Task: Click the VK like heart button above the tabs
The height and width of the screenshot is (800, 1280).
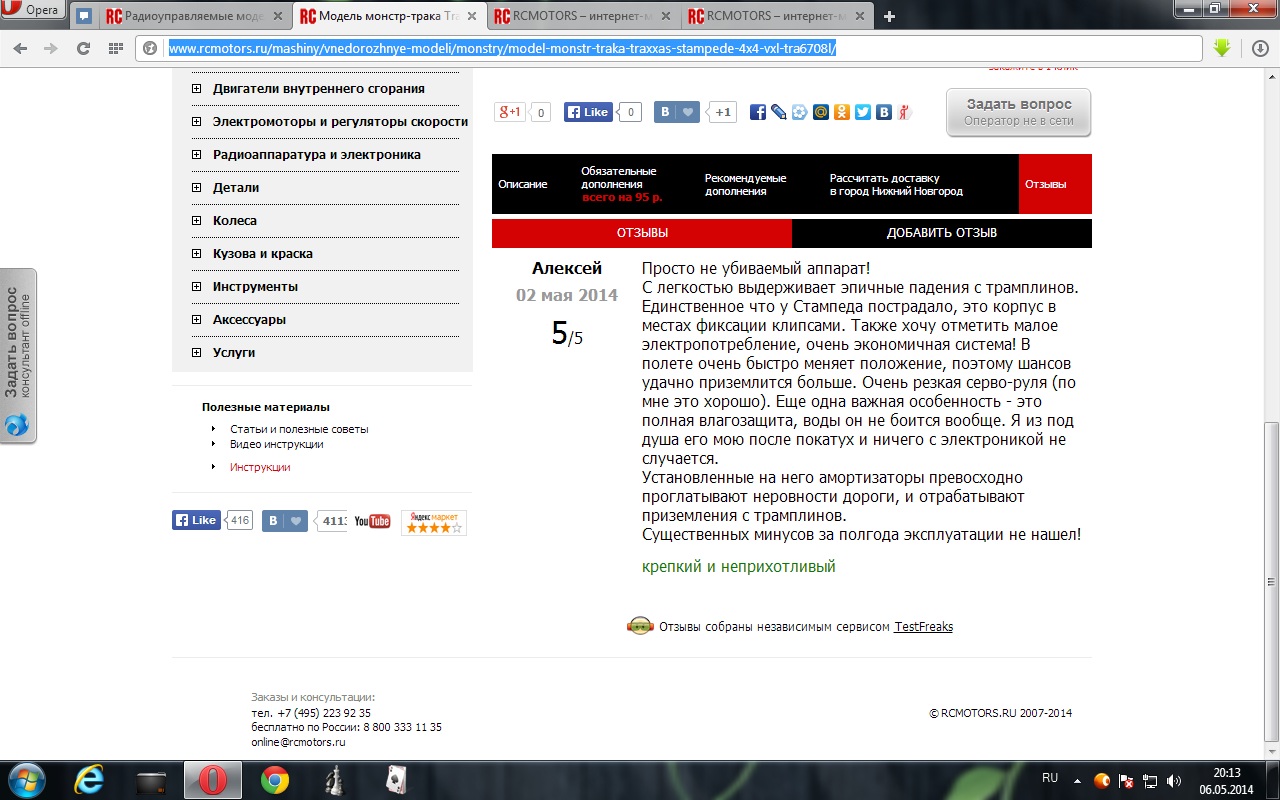Action: [677, 112]
